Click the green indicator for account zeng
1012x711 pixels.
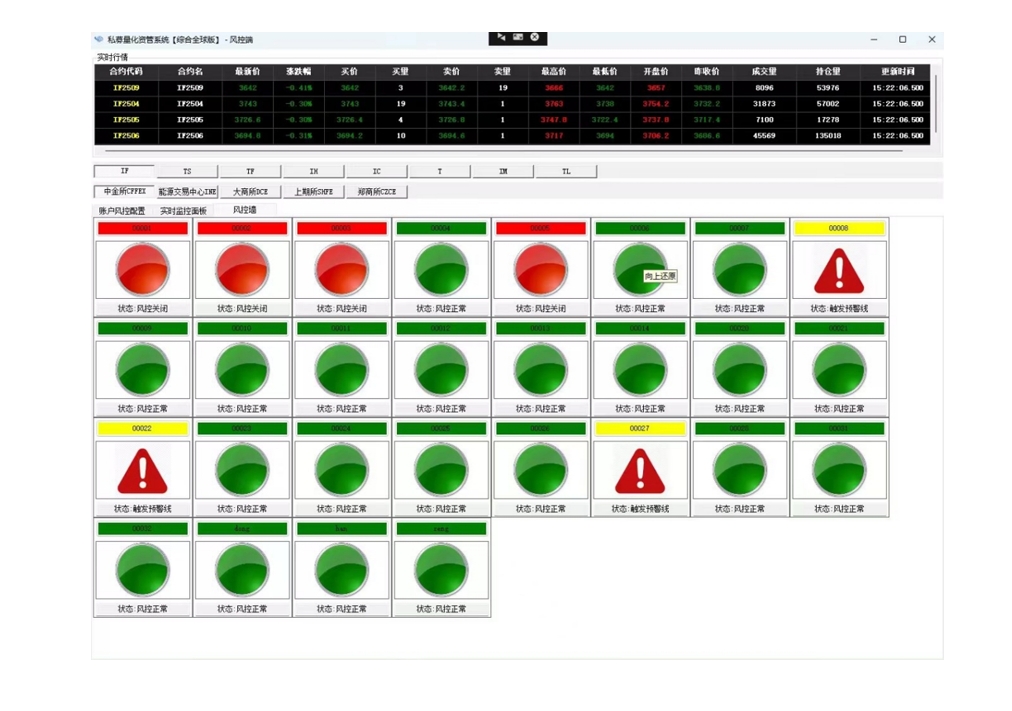pyautogui.click(x=441, y=570)
